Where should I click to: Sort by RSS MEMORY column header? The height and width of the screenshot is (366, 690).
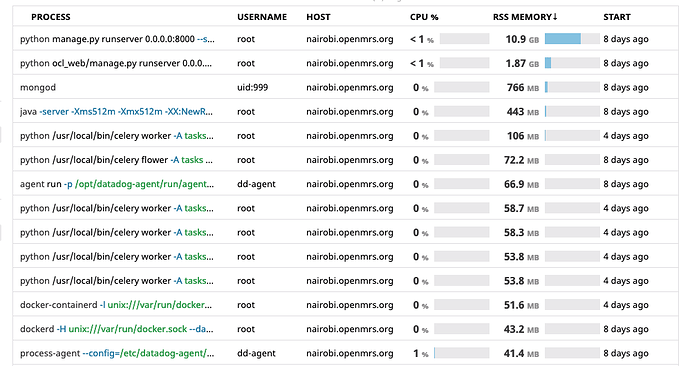(x=525, y=17)
